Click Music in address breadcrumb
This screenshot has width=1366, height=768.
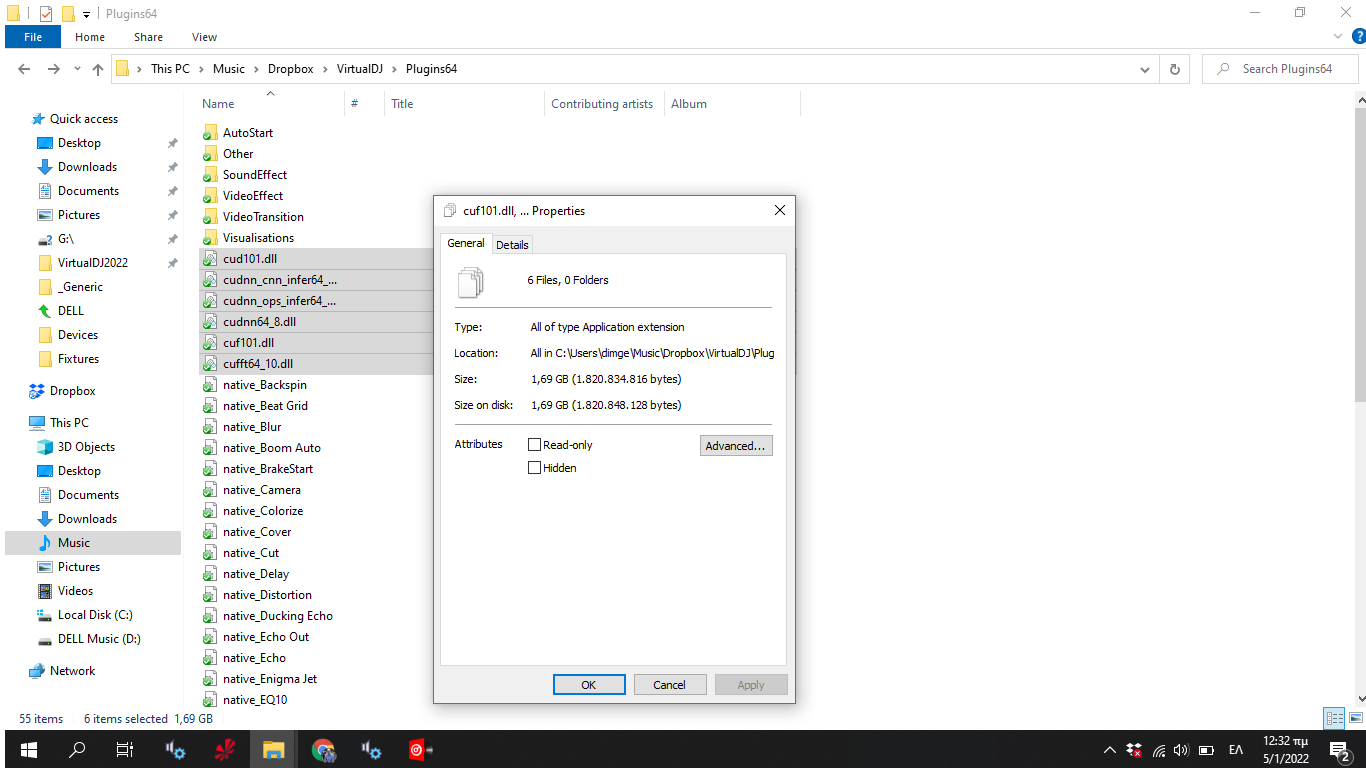pyautogui.click(x=229, y=69)
